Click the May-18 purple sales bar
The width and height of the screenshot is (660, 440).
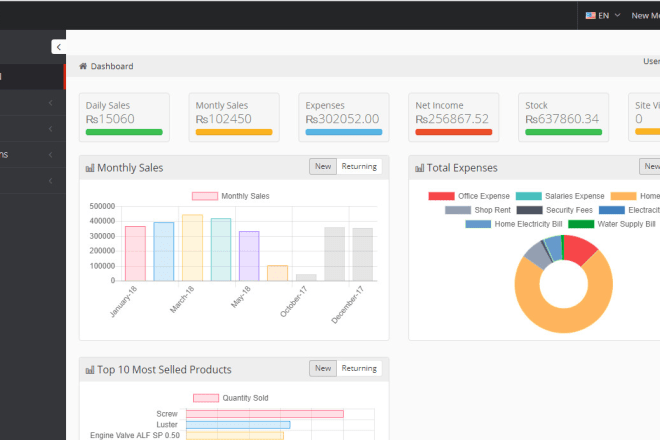[x=249, y=256]
